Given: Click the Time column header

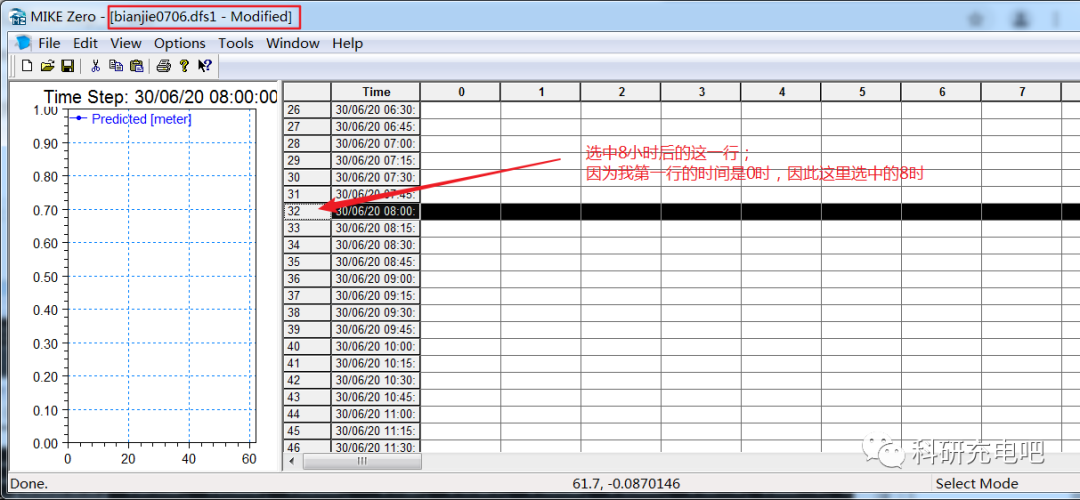Looking at the screenshot, I should [376, 92].
